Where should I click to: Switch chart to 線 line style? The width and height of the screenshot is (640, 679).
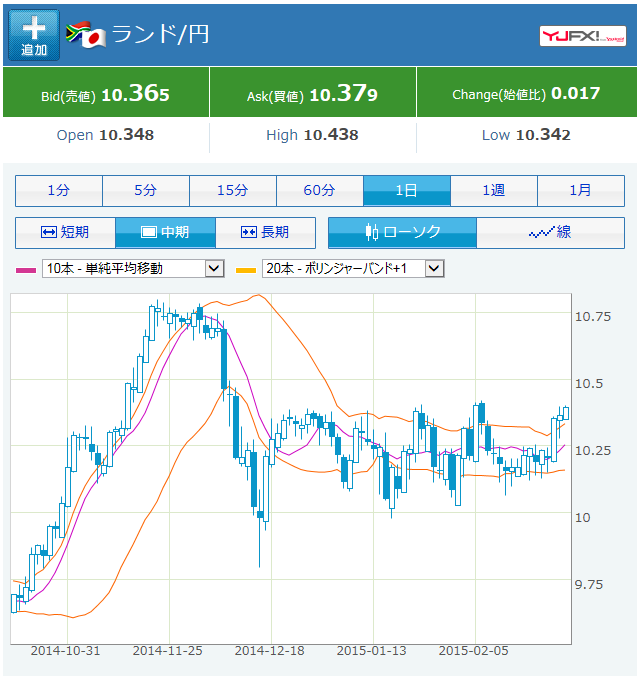pyautogui.click(x=550, y=232)
